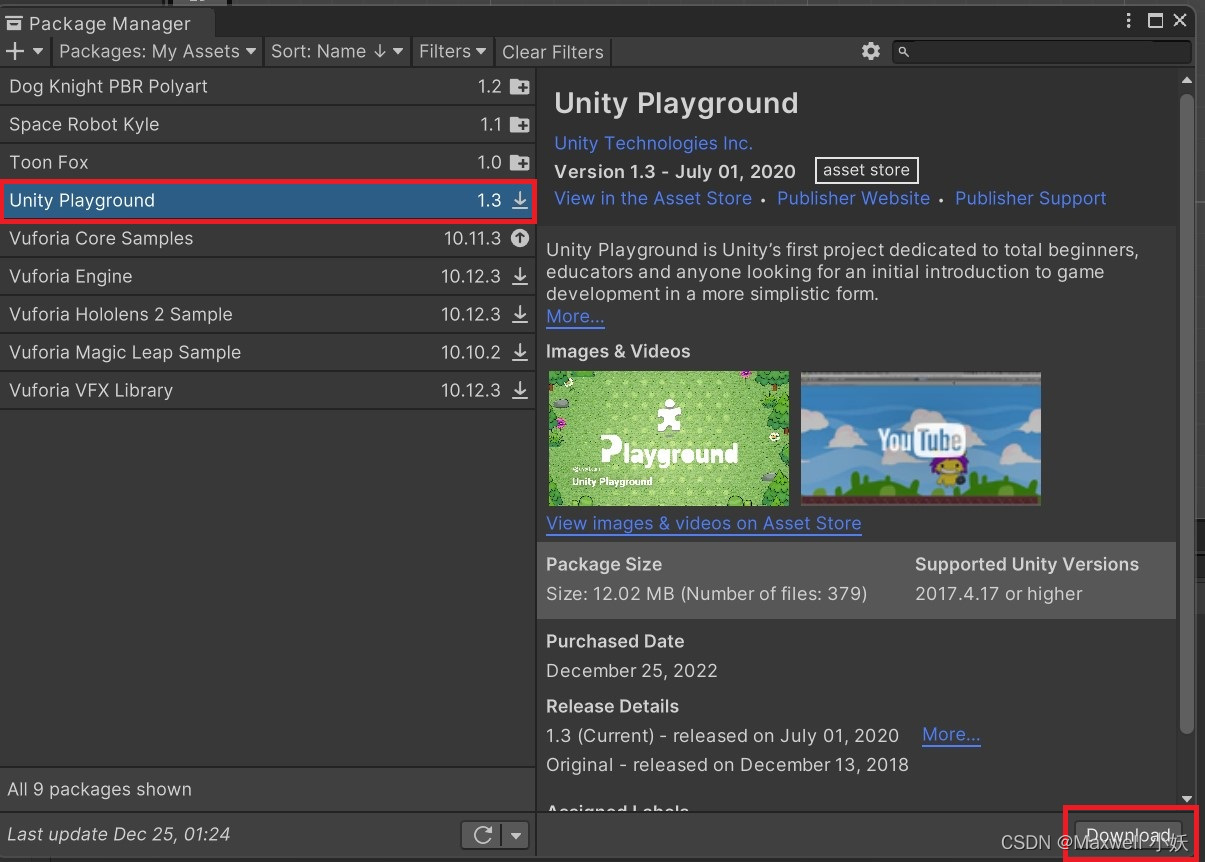
Task: Open Package Manager settings gear
Action: click(x=871, y=51)
